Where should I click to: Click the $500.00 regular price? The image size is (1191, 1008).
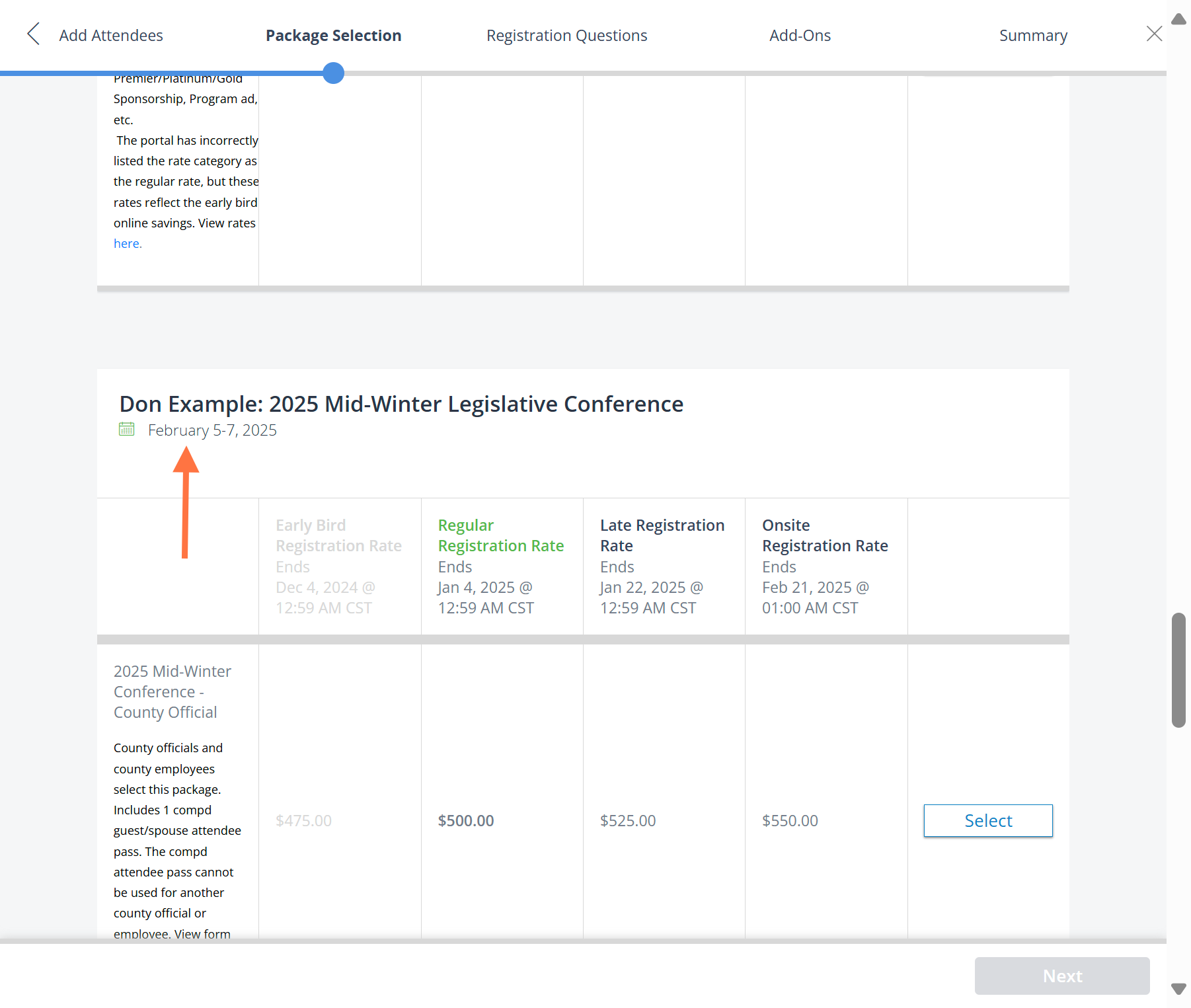[466, 820]
